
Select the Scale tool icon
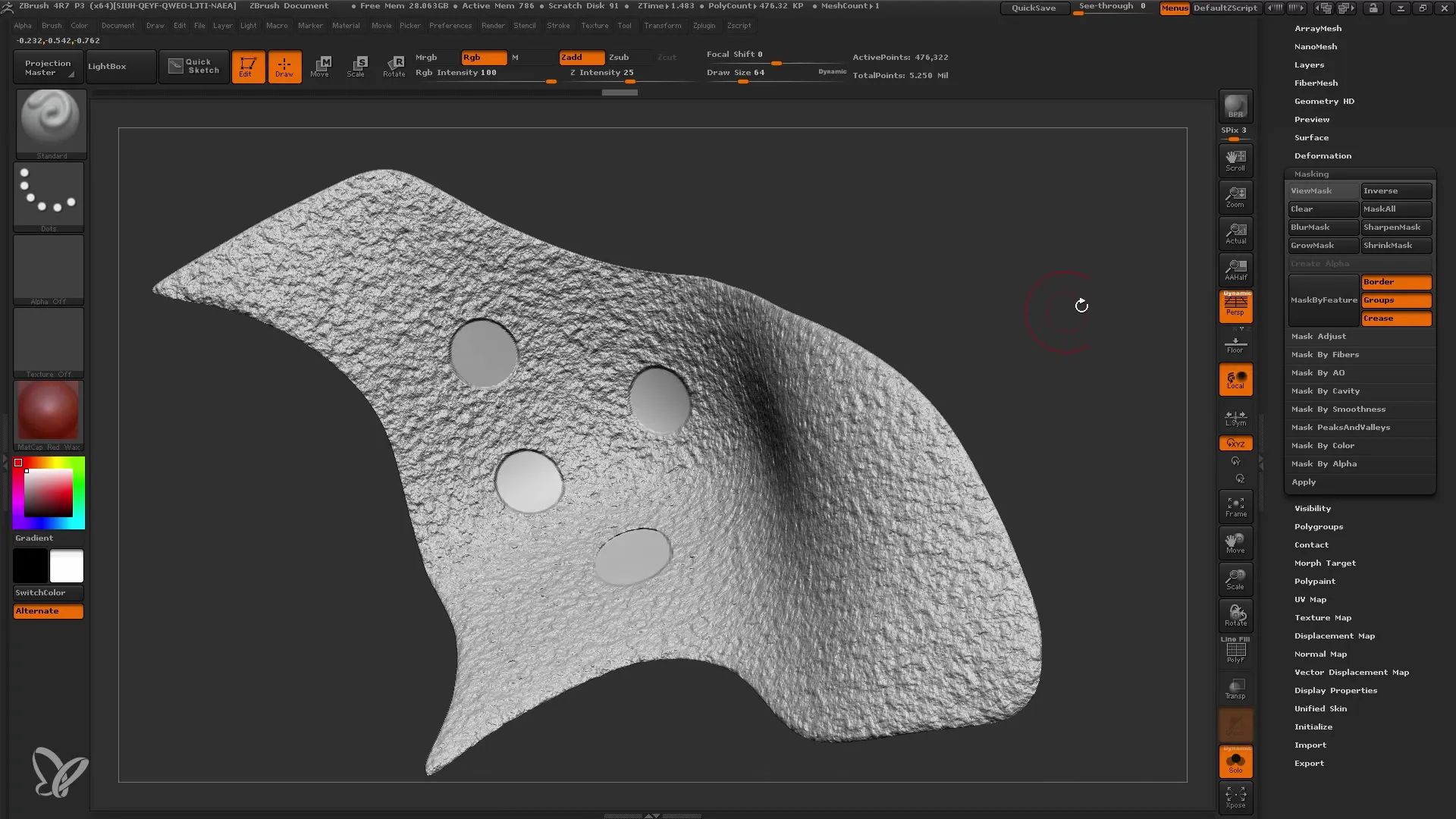tap(357, 65)
